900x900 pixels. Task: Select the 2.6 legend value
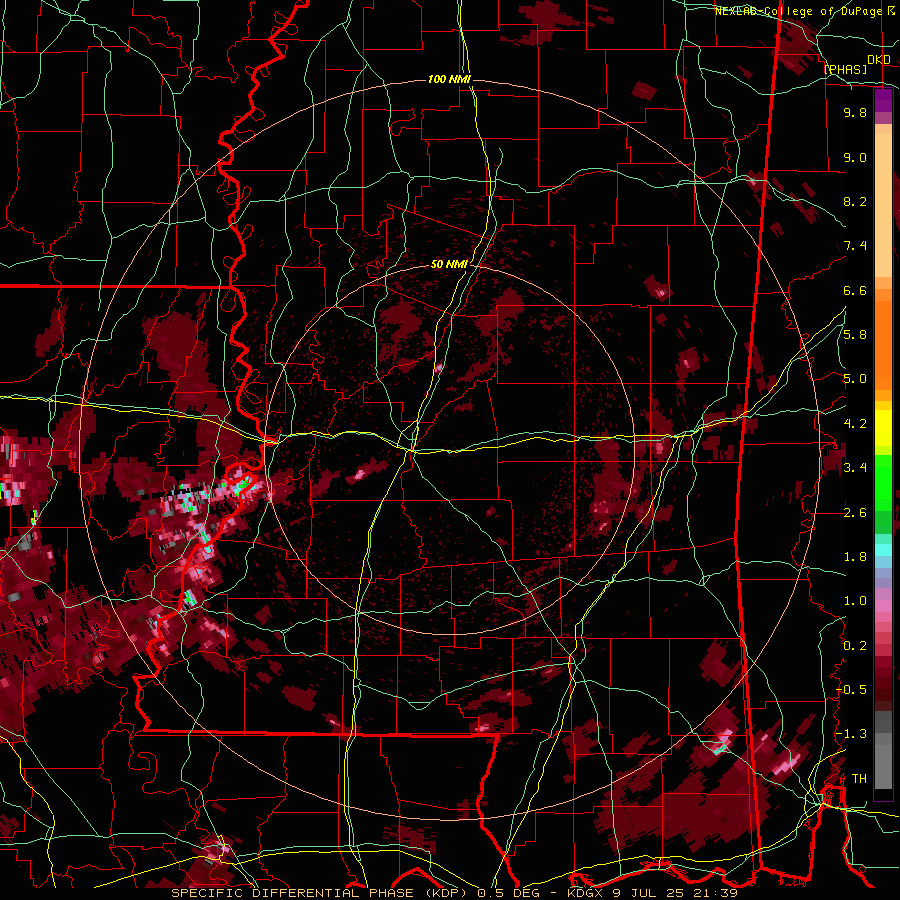(x=855, y=513)
